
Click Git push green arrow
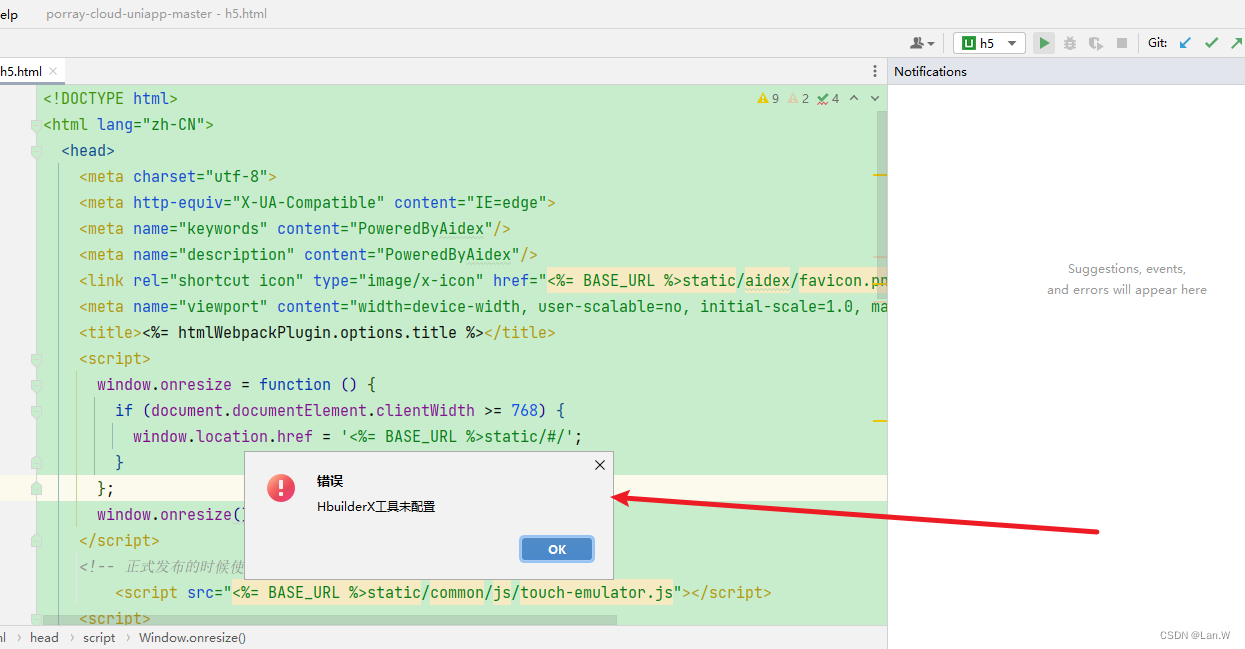pyautogui.click(x=1238, y=43)
